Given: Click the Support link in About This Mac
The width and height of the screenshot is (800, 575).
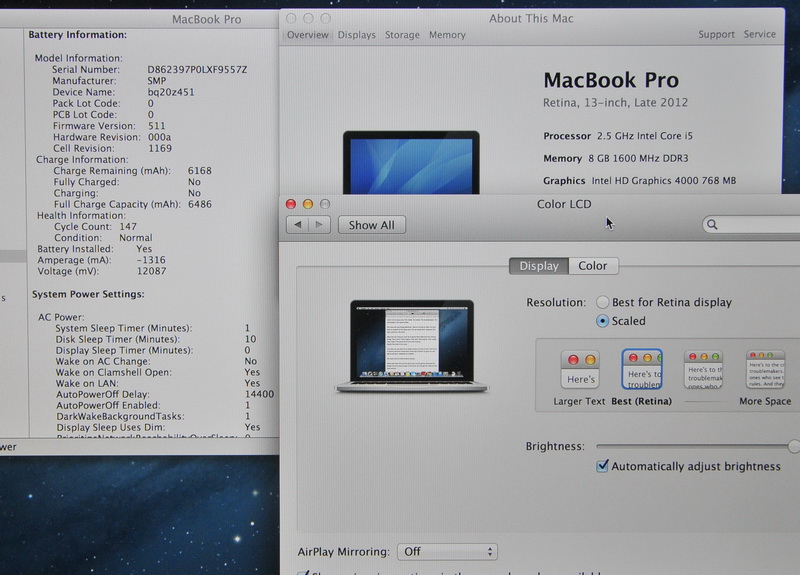Looking at the screenshot, I should 716,34.
